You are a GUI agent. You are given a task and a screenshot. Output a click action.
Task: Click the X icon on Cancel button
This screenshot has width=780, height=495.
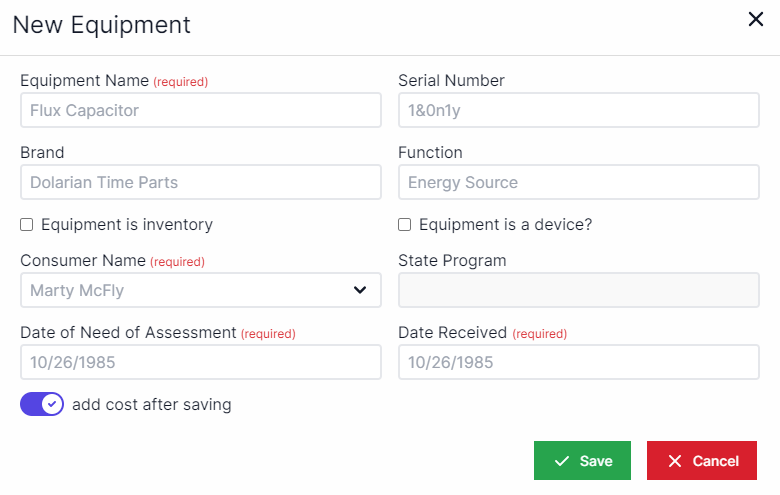tap(675, 461)
